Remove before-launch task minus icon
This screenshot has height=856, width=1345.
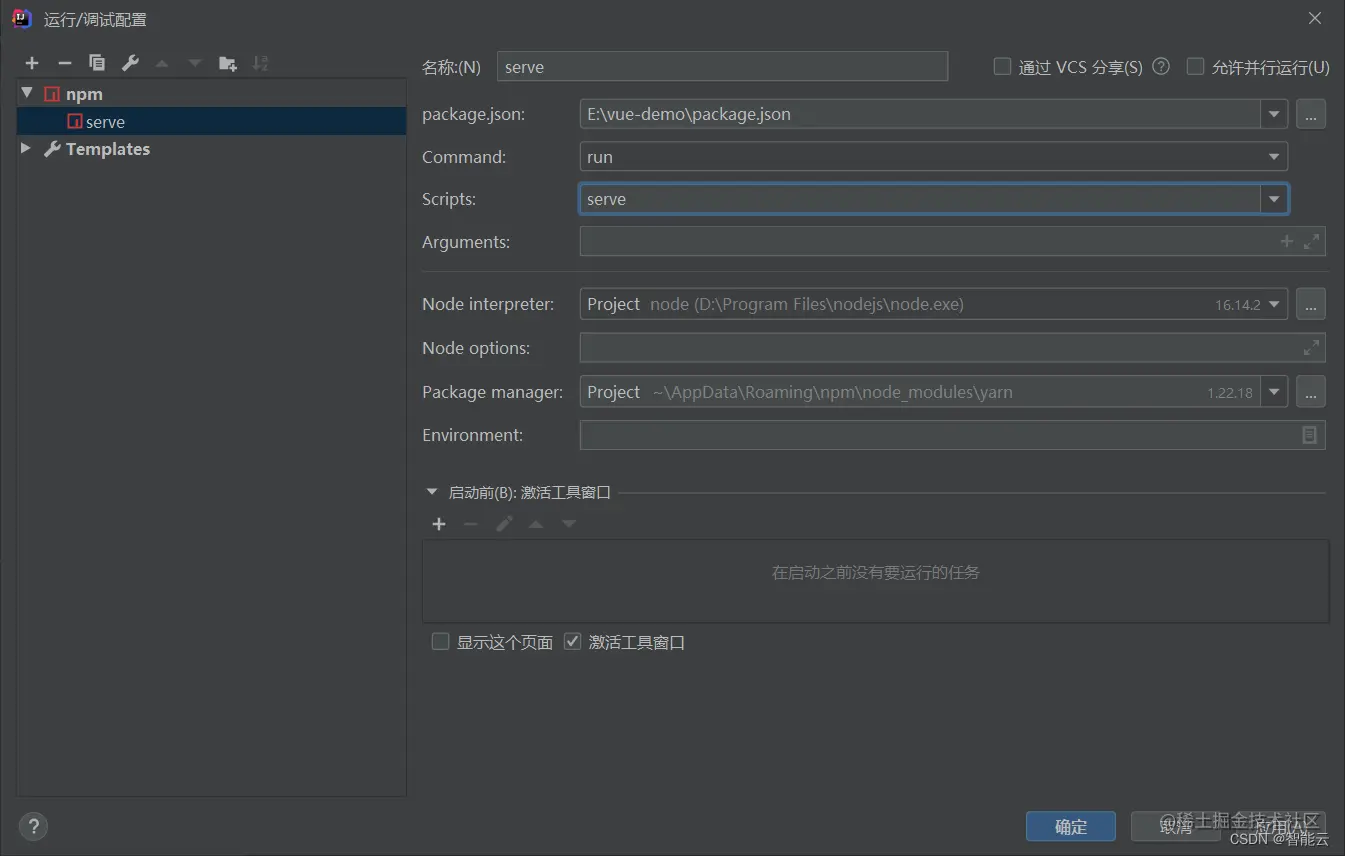[471, 524]
